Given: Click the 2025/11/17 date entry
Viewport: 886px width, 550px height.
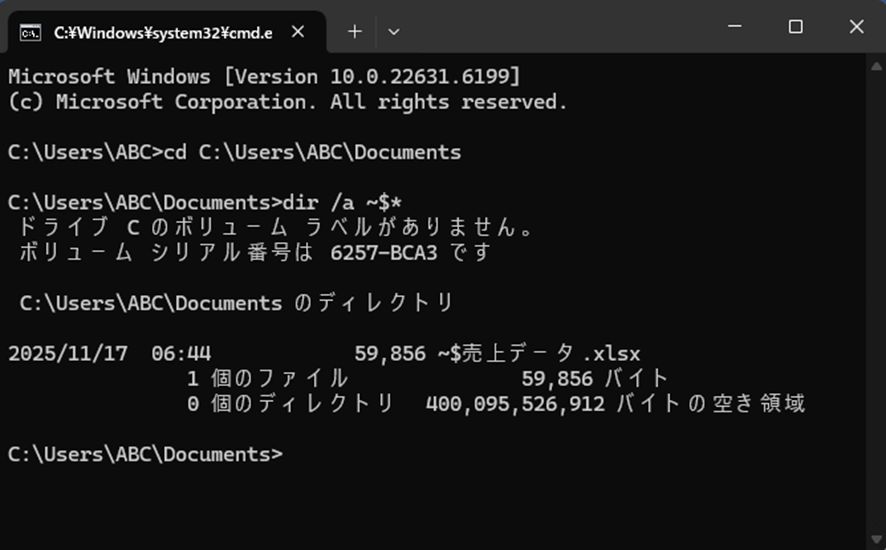Looking at the screenshot, I should click(67, 353).
